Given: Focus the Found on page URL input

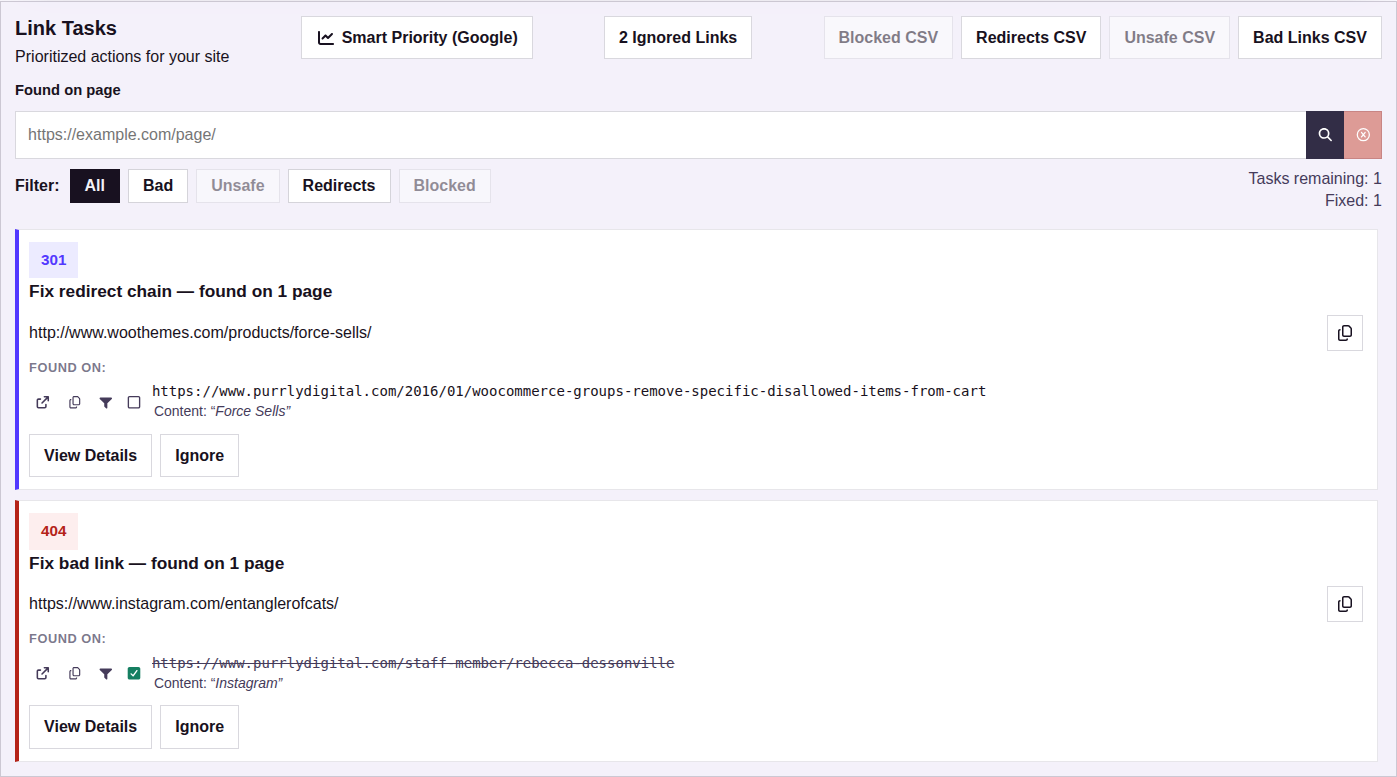Looking at the screenshot, I should coord(660,135).
